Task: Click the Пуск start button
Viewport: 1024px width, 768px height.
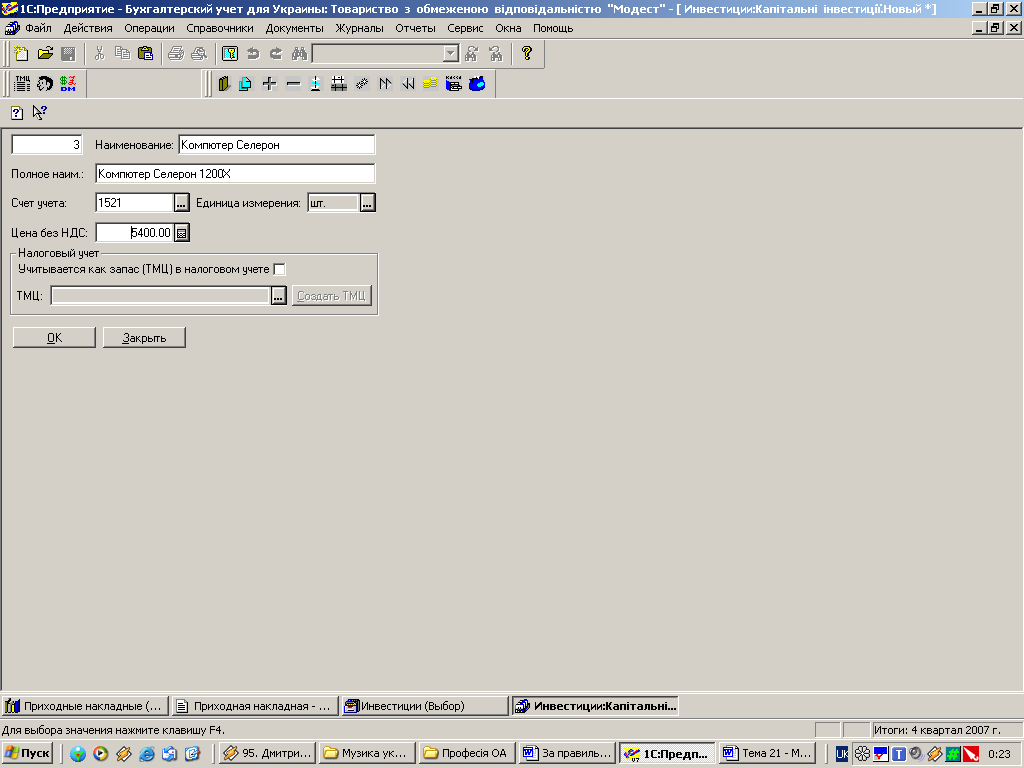Action: click(27, 754)
